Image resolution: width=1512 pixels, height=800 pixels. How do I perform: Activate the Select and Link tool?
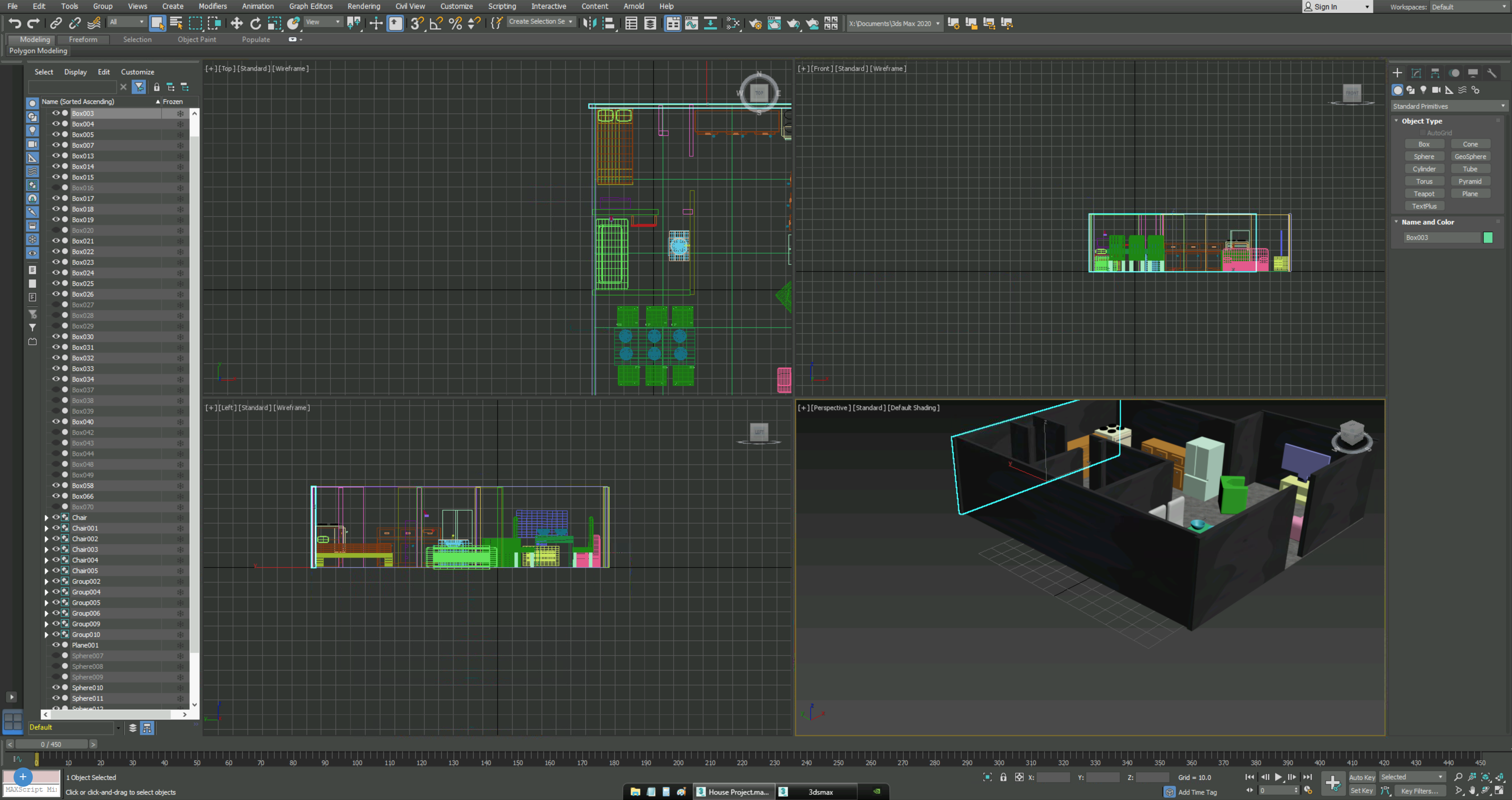click(56, 23)
